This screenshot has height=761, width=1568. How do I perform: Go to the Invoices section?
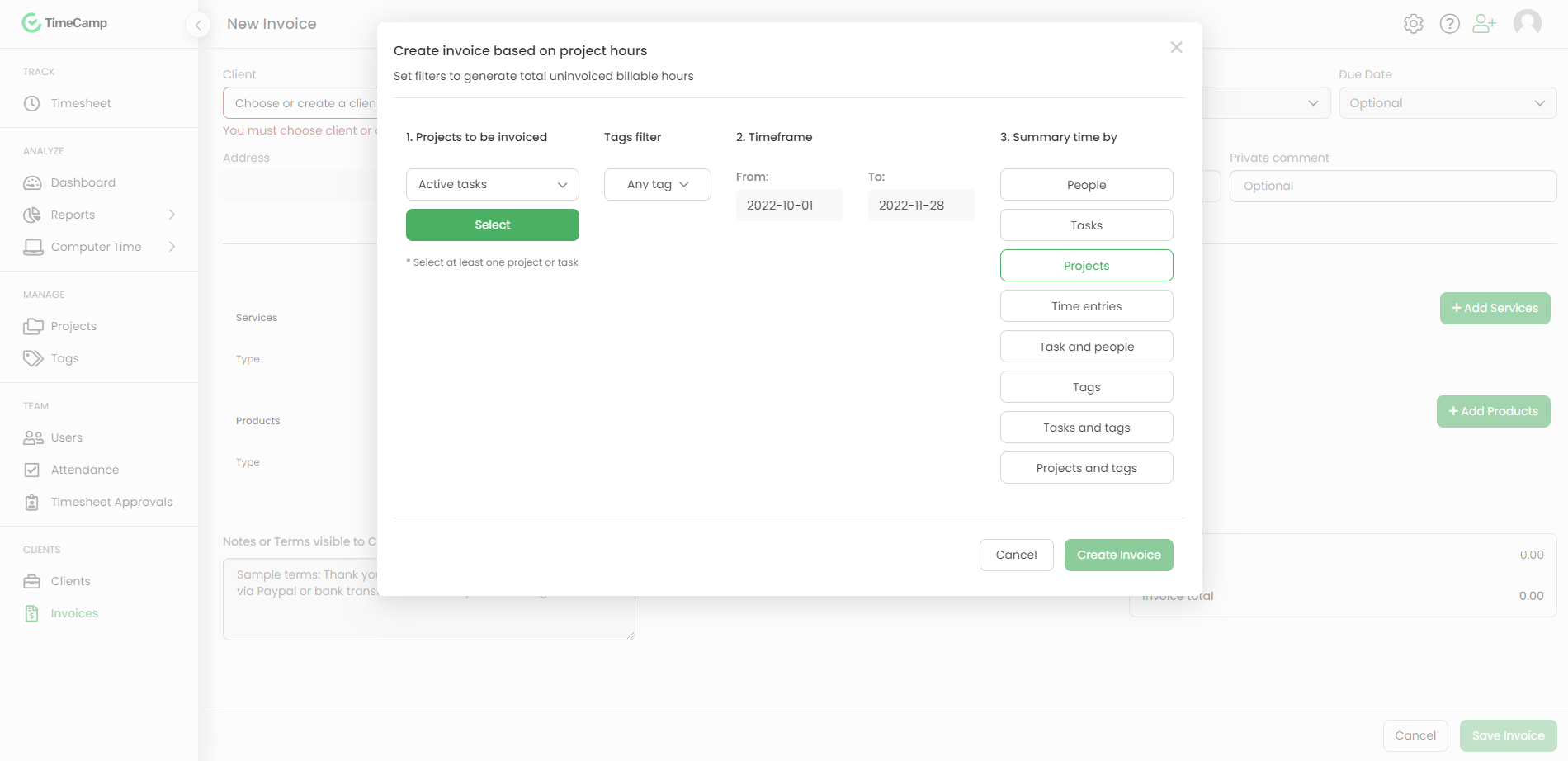(74, 612)
